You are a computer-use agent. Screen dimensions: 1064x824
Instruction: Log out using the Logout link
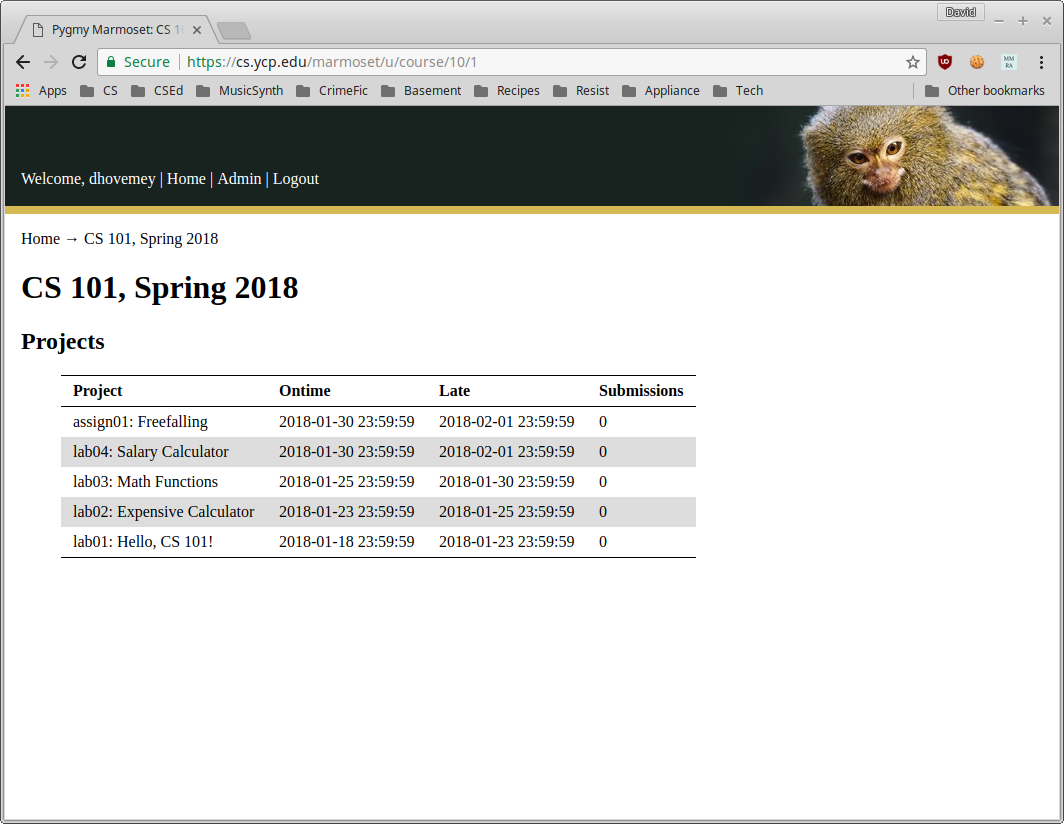pyautogui.click(x=296, y=179)
